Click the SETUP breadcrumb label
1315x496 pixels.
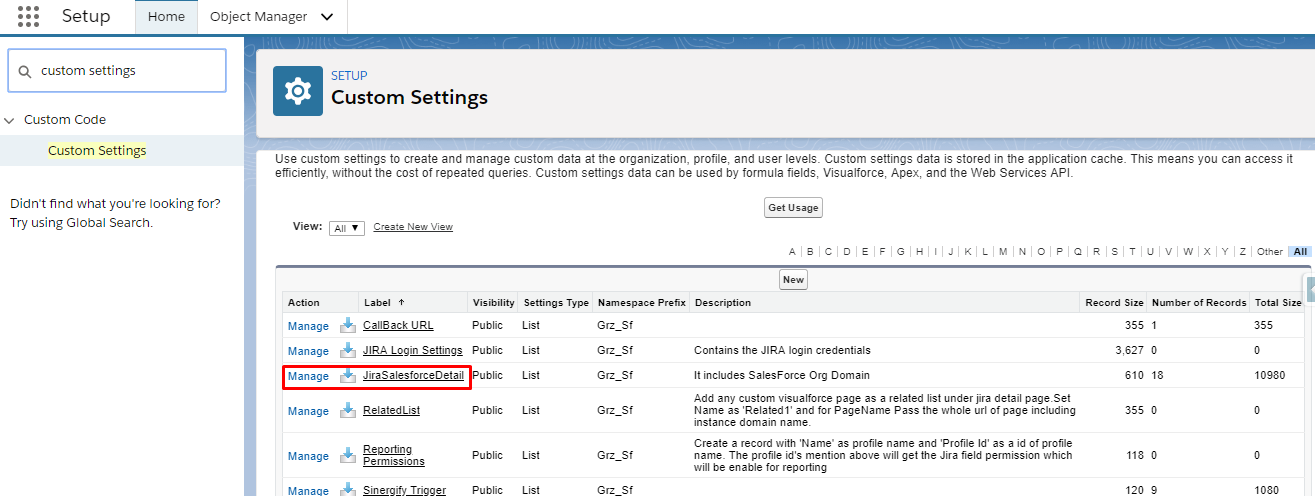coord(349,76)
